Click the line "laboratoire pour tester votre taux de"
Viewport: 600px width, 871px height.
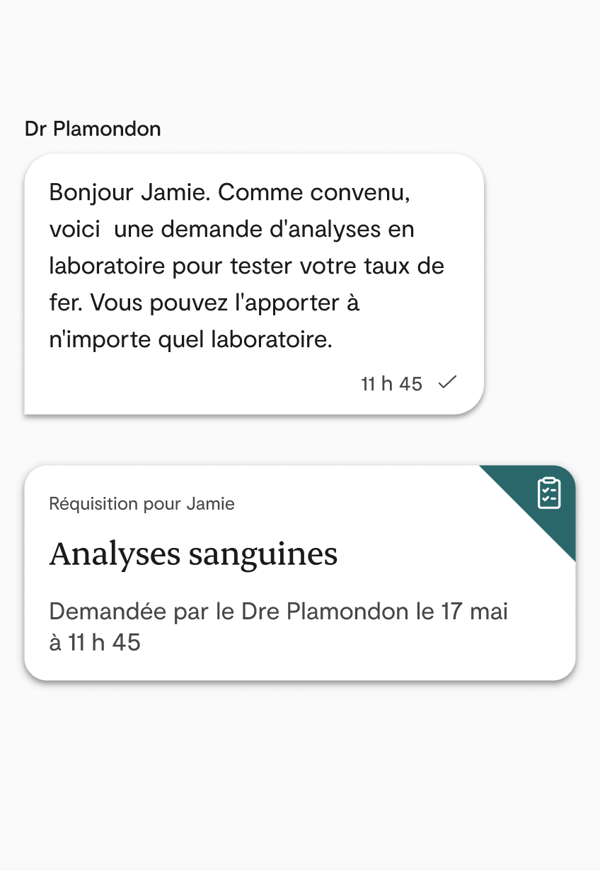pos(246,266)
